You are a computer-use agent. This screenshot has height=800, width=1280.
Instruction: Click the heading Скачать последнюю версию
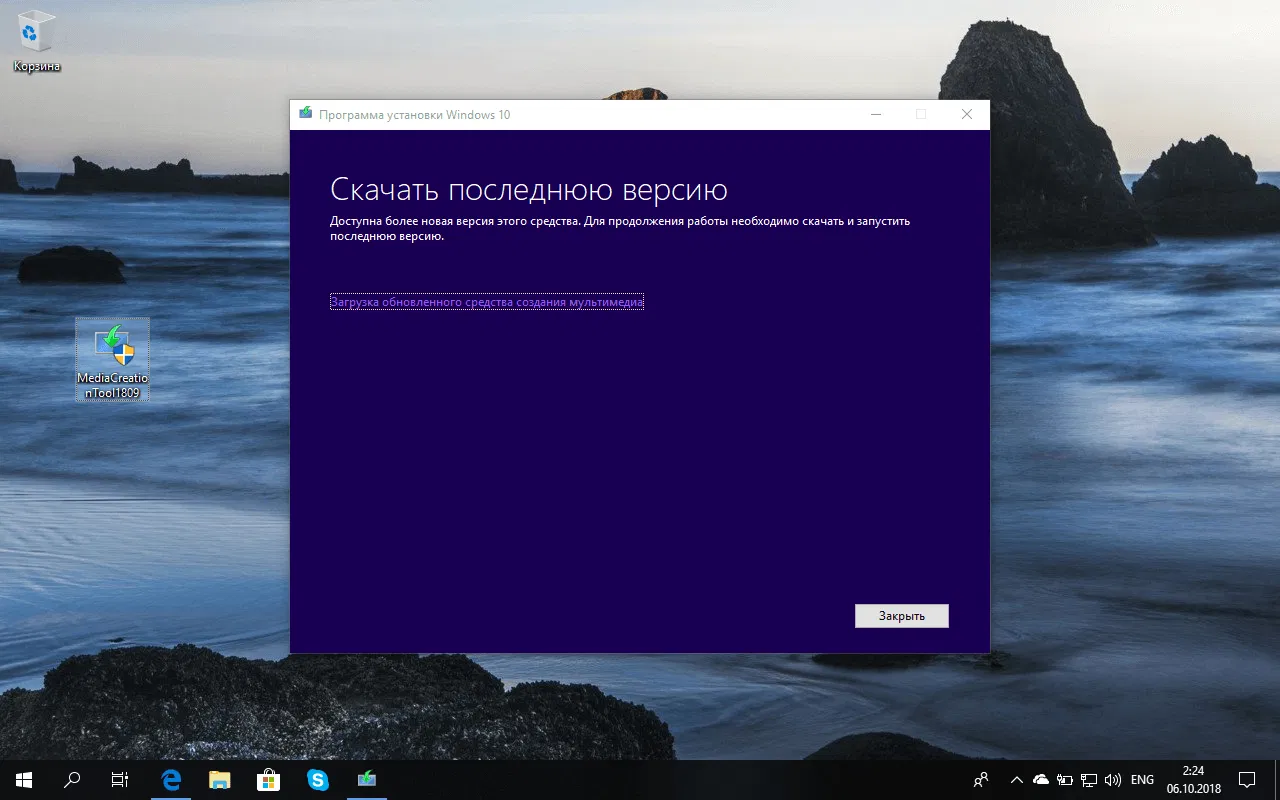pos(529,189)
